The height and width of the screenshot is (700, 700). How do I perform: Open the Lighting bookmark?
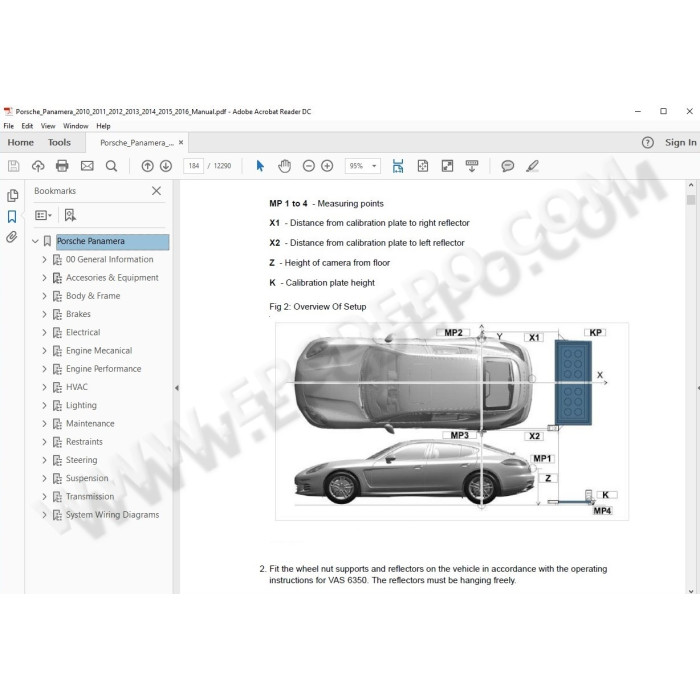pos(81,405)
